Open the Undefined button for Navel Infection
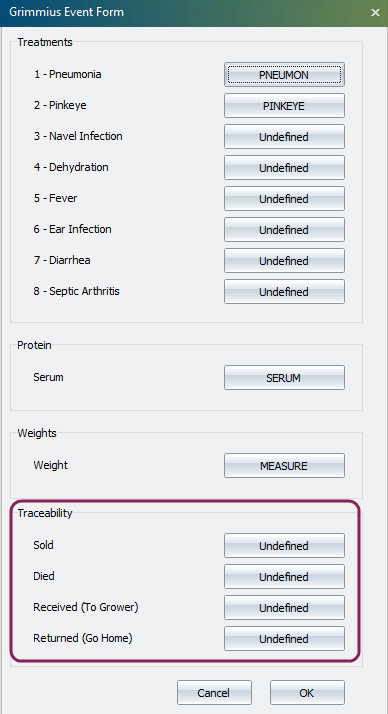This screenshot has height=714, width=388. tap(284, 137)
